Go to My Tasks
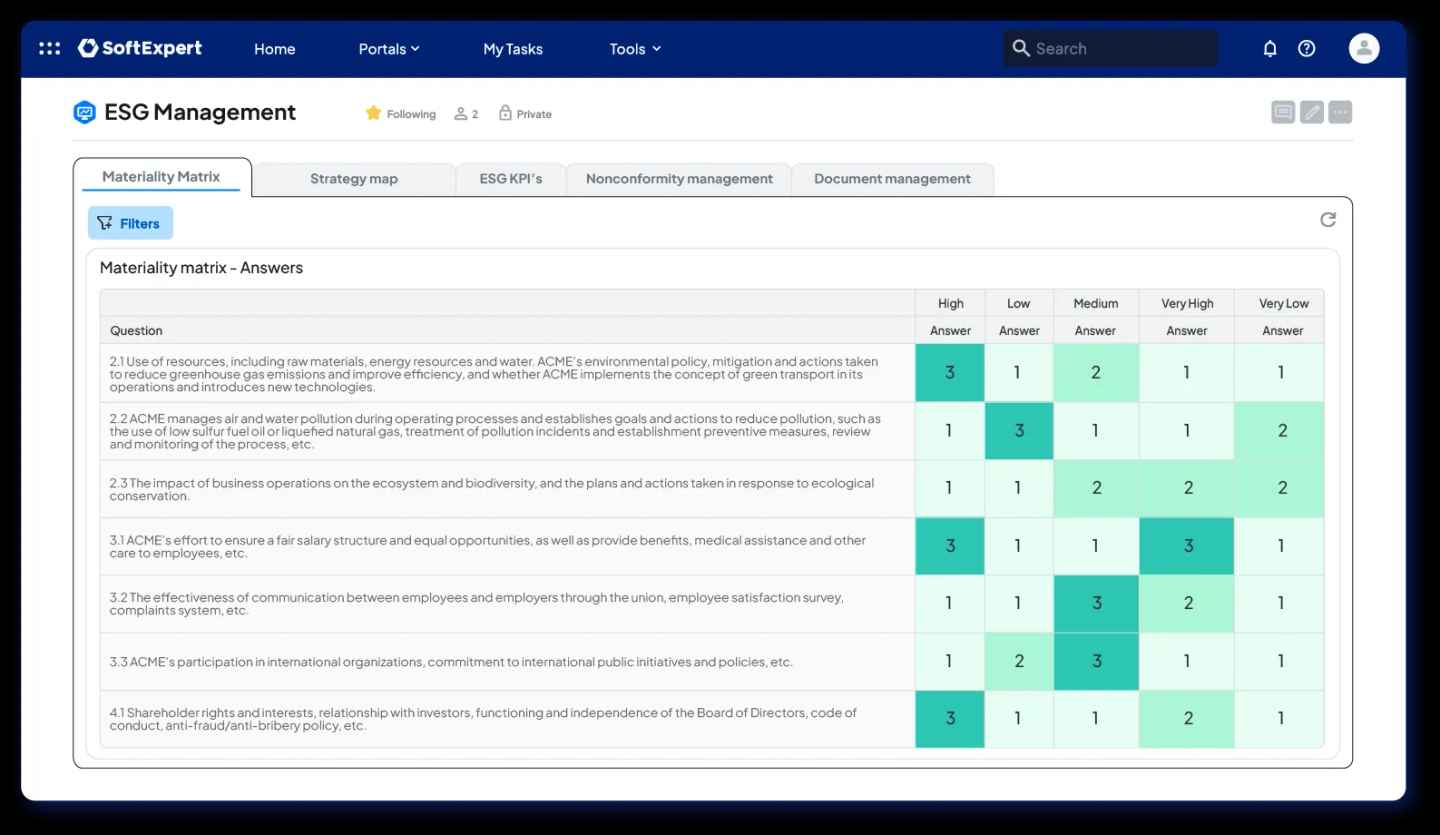 pyautogui.click(x=512, y=49)
